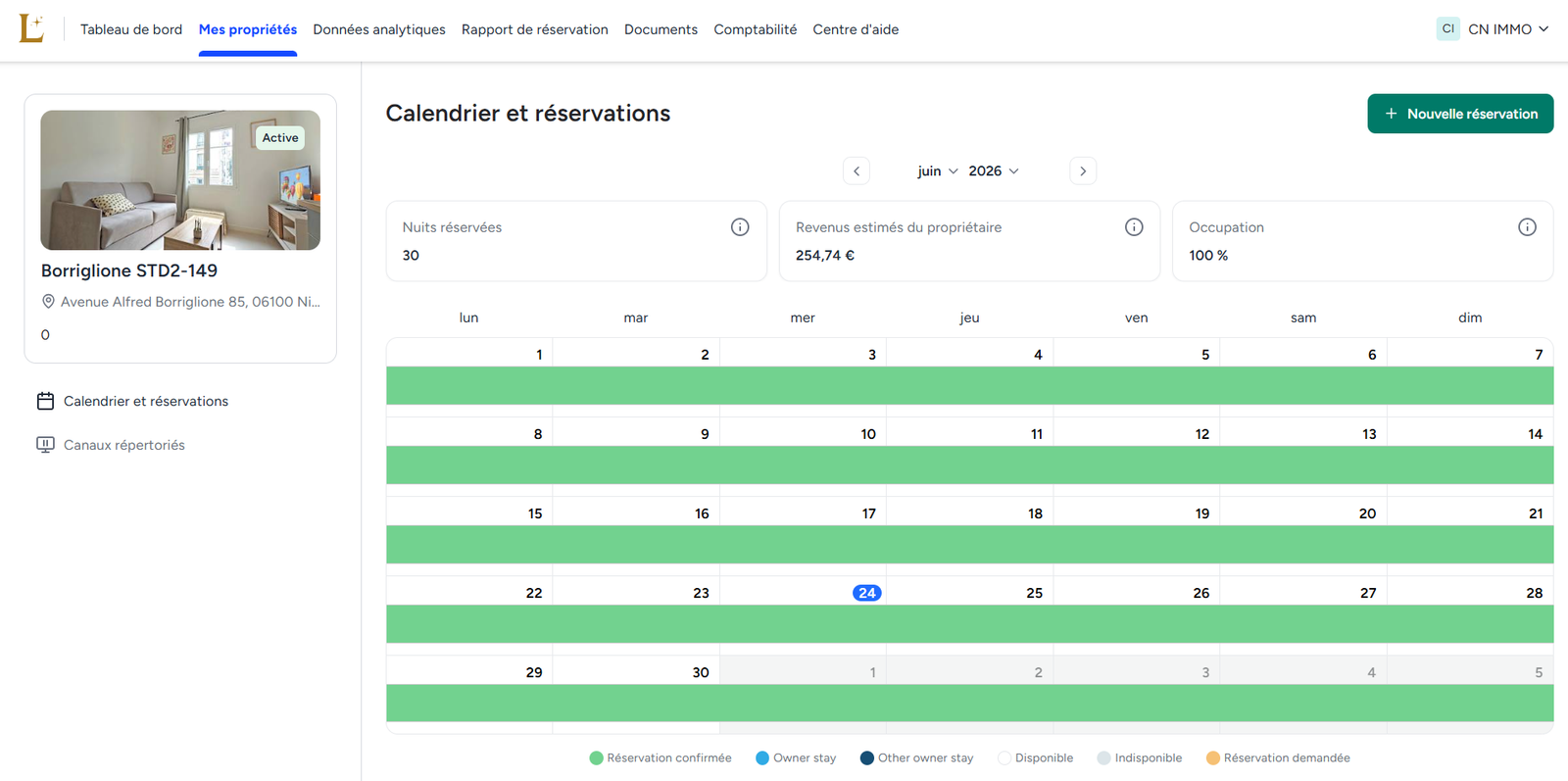The image size is (1568, 781).
Task: Click the dim column header
Action: 1470,317
